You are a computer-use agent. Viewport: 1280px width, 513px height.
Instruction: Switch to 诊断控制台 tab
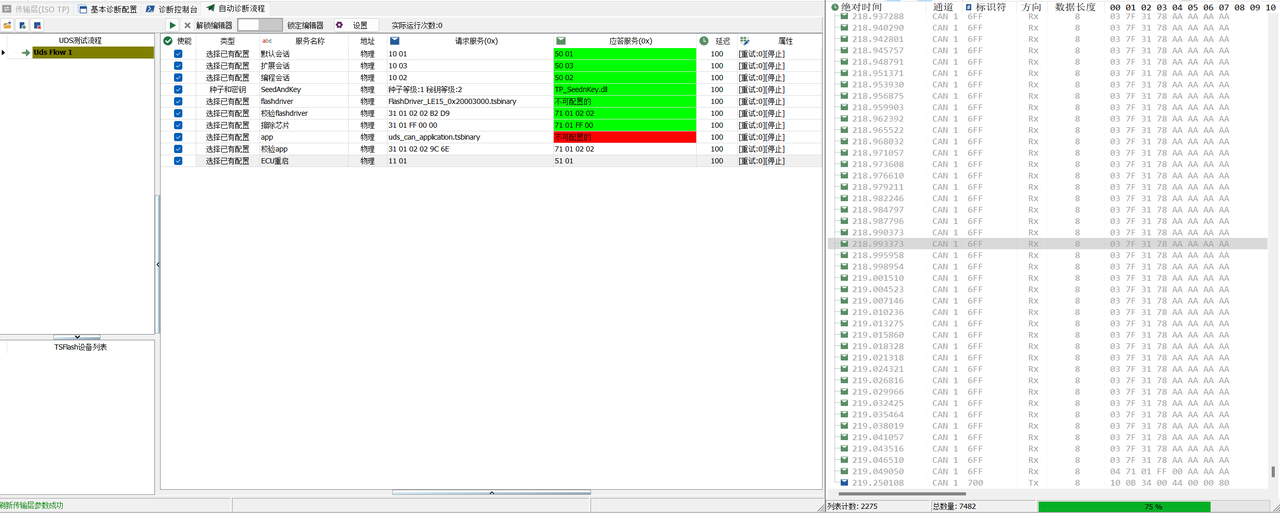[171, 9]
